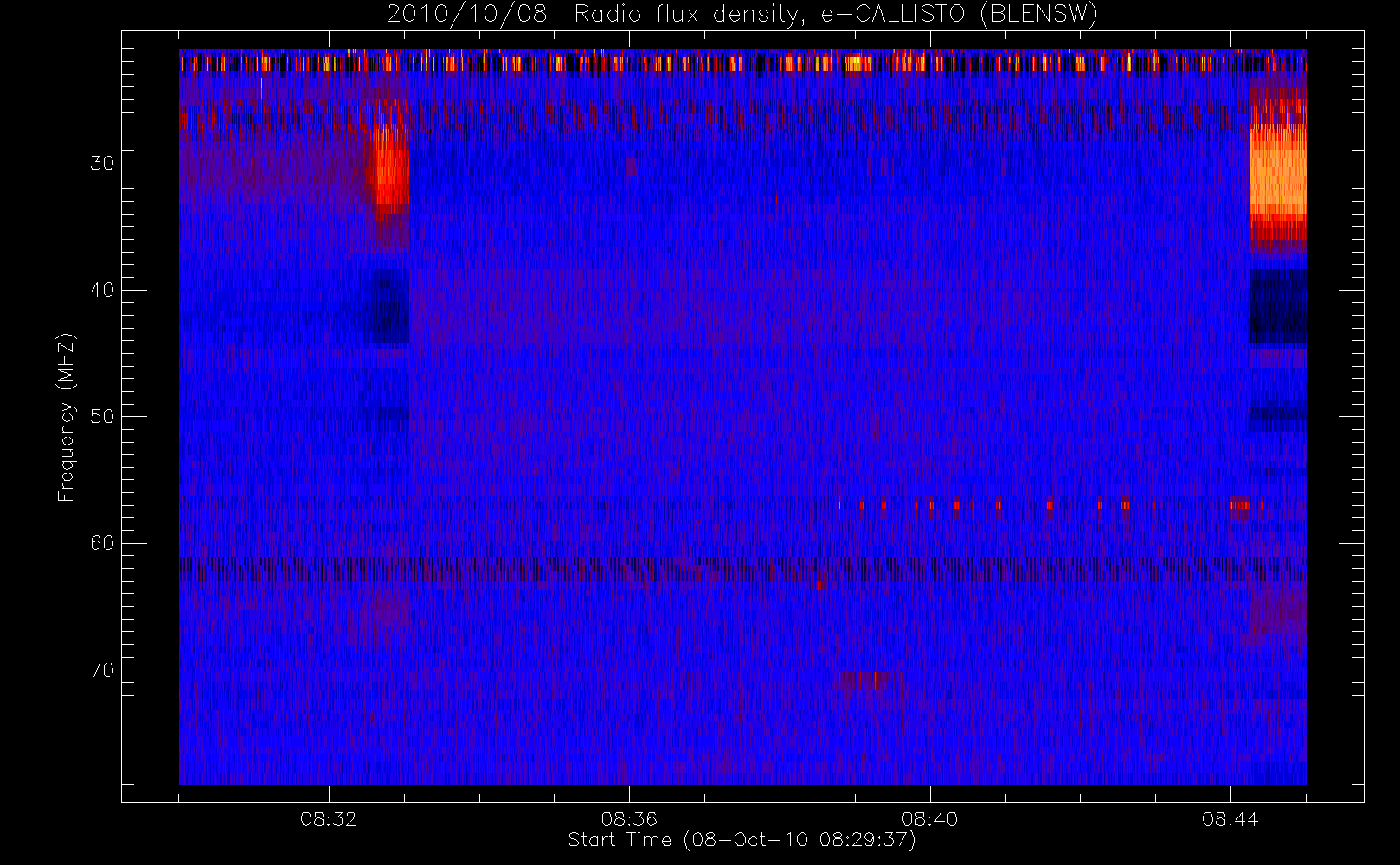Click the 50 MHz frequency tick label
Viewport: 1400px width, 865px height.
click(x=102, y=417)
